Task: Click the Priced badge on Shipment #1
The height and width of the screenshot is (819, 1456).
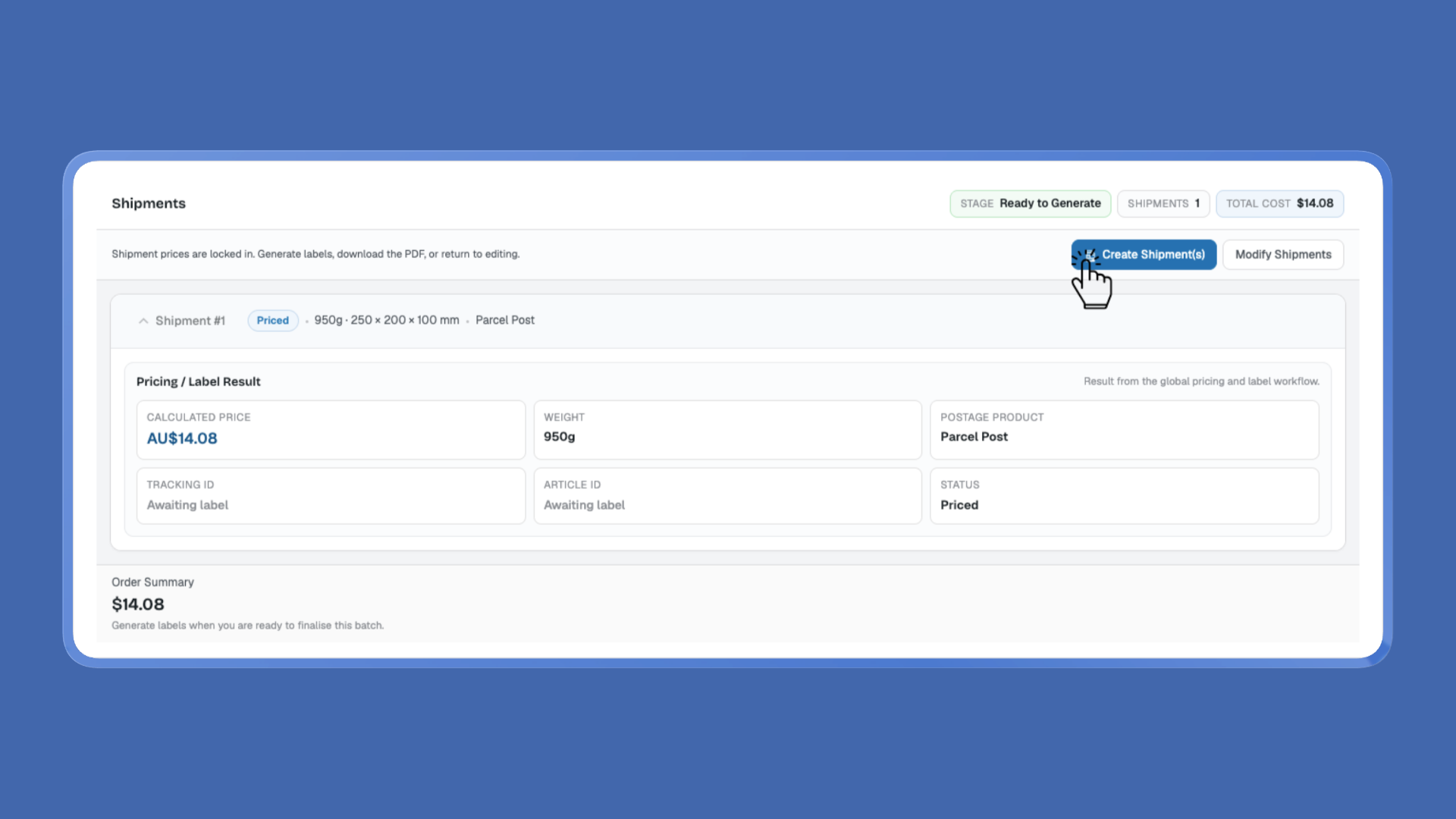Action: click(273, 321)
